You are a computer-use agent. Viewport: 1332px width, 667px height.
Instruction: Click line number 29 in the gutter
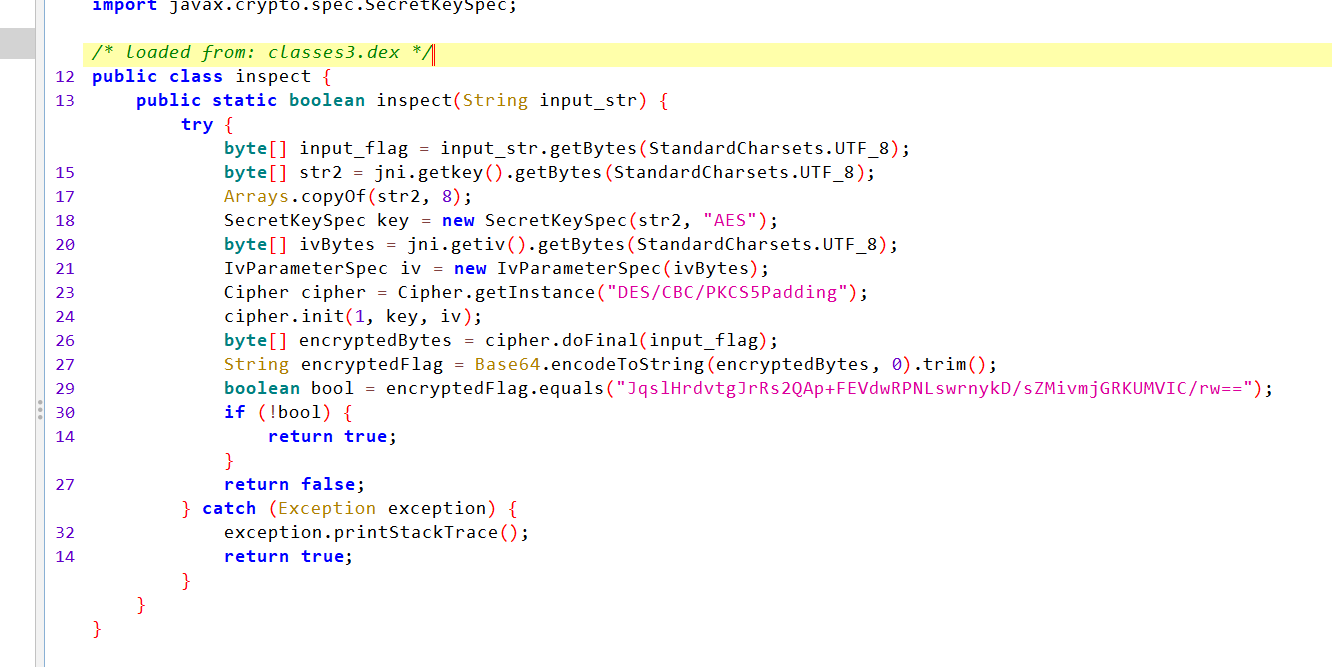(65, 389)
